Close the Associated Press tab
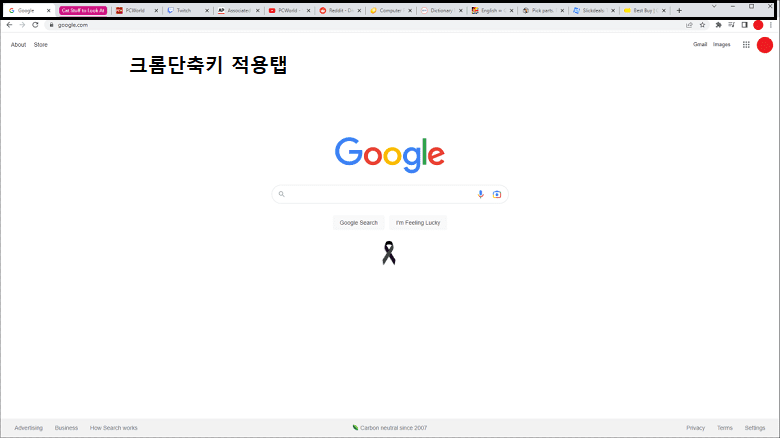The width and height of the screenshot is (780, 438). click(x=258, y=10)
